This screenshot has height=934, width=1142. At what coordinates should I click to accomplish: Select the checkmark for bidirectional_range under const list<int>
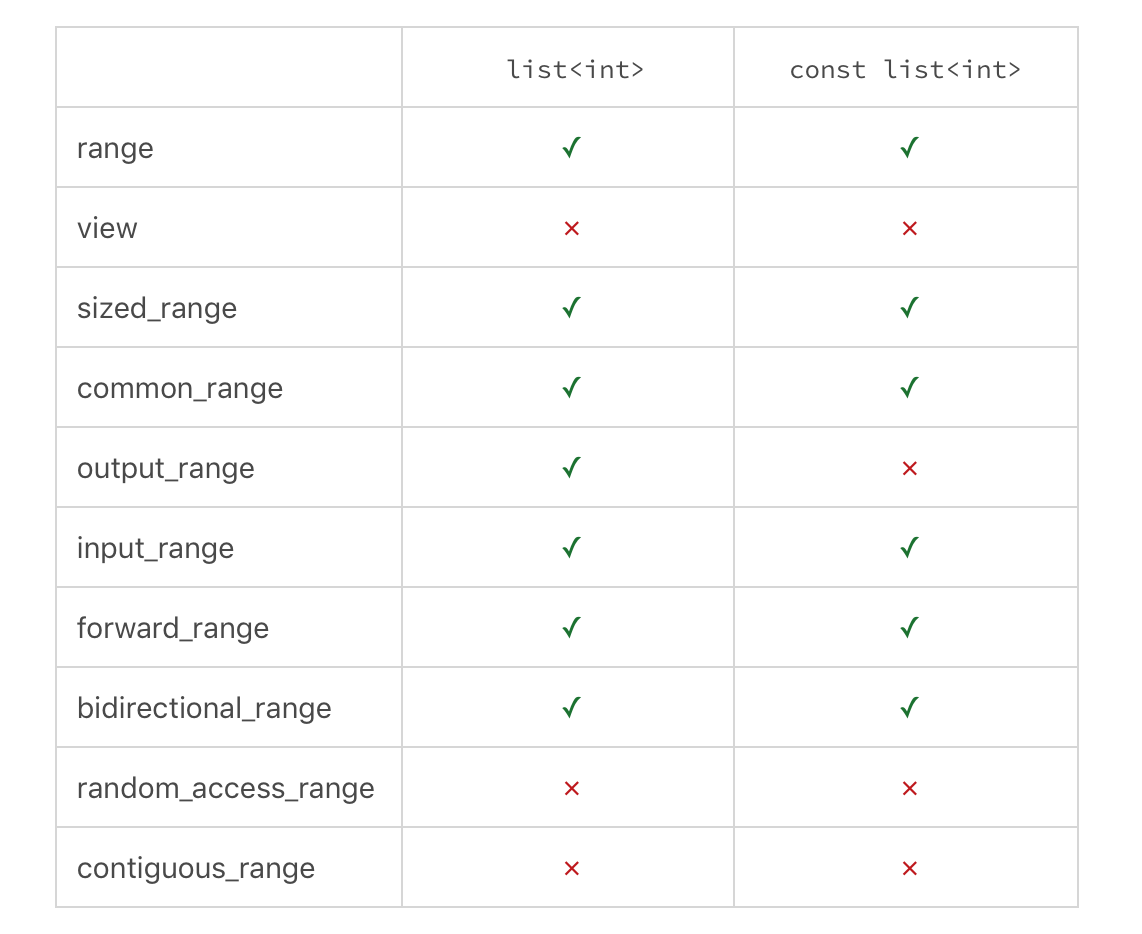click(x=910, y=707)
